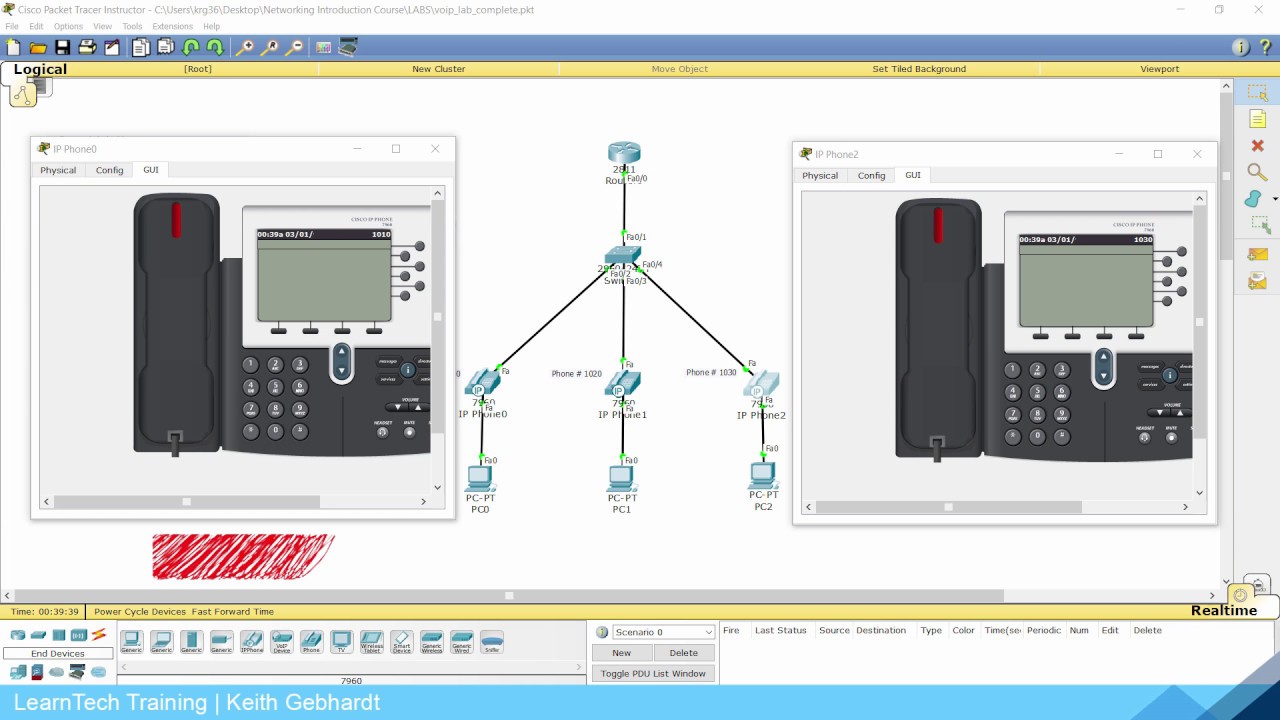Image resolution: width=1280 pixels, height=720 pixels.
Task: Toggle the mute button on IP Phone2
Action: (1171, 437)
